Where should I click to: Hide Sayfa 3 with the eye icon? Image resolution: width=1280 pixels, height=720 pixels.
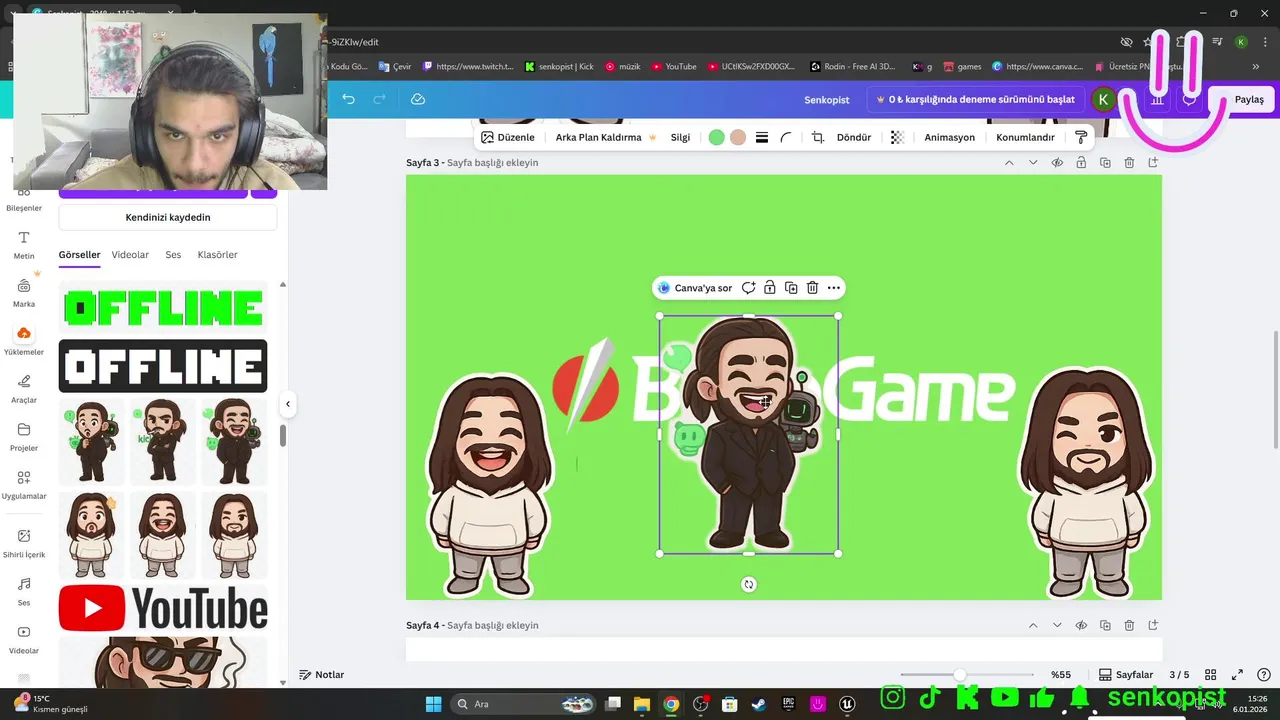point(1057,163)
